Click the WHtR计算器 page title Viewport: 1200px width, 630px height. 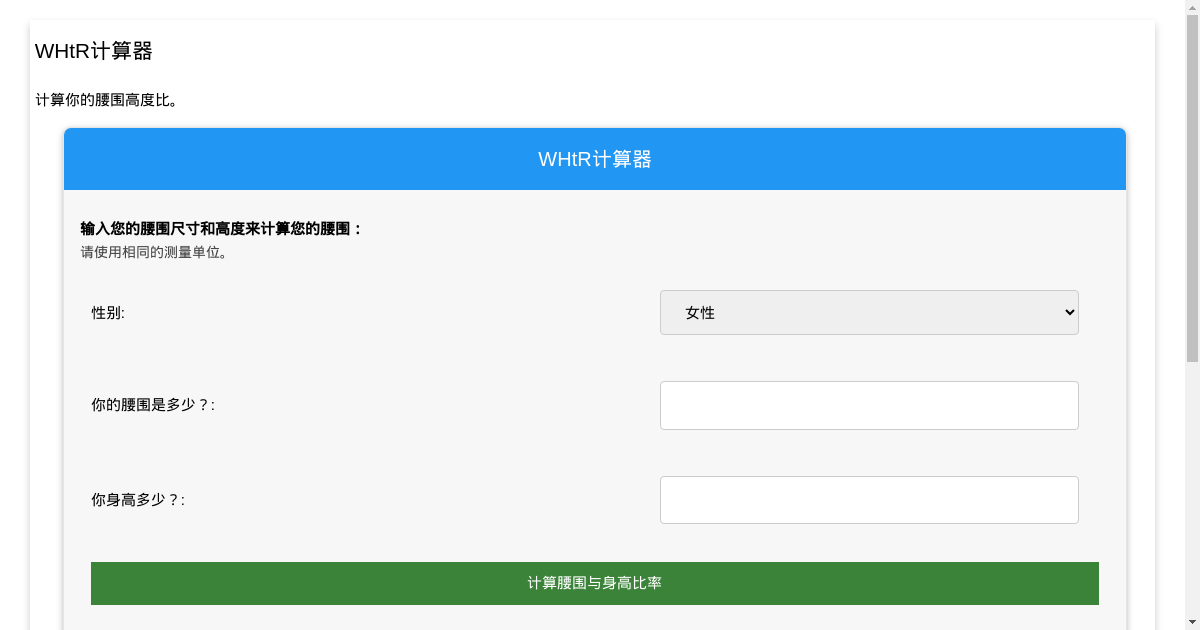(x=95, y=50)
